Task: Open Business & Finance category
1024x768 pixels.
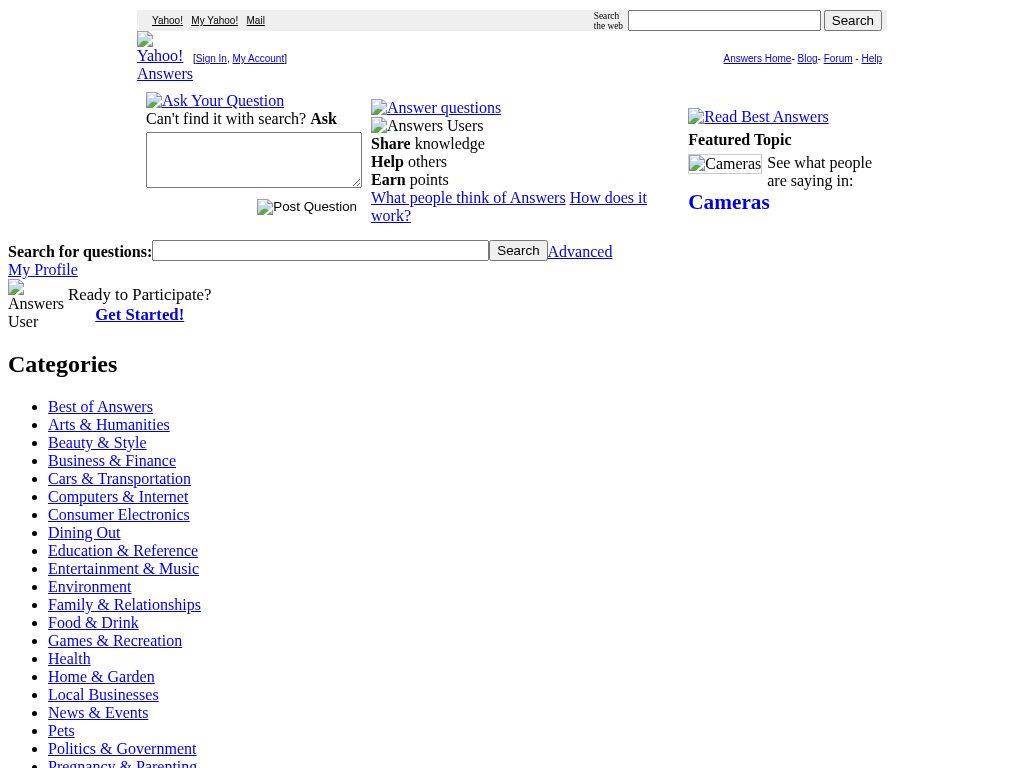Action: tap(112, 461)
